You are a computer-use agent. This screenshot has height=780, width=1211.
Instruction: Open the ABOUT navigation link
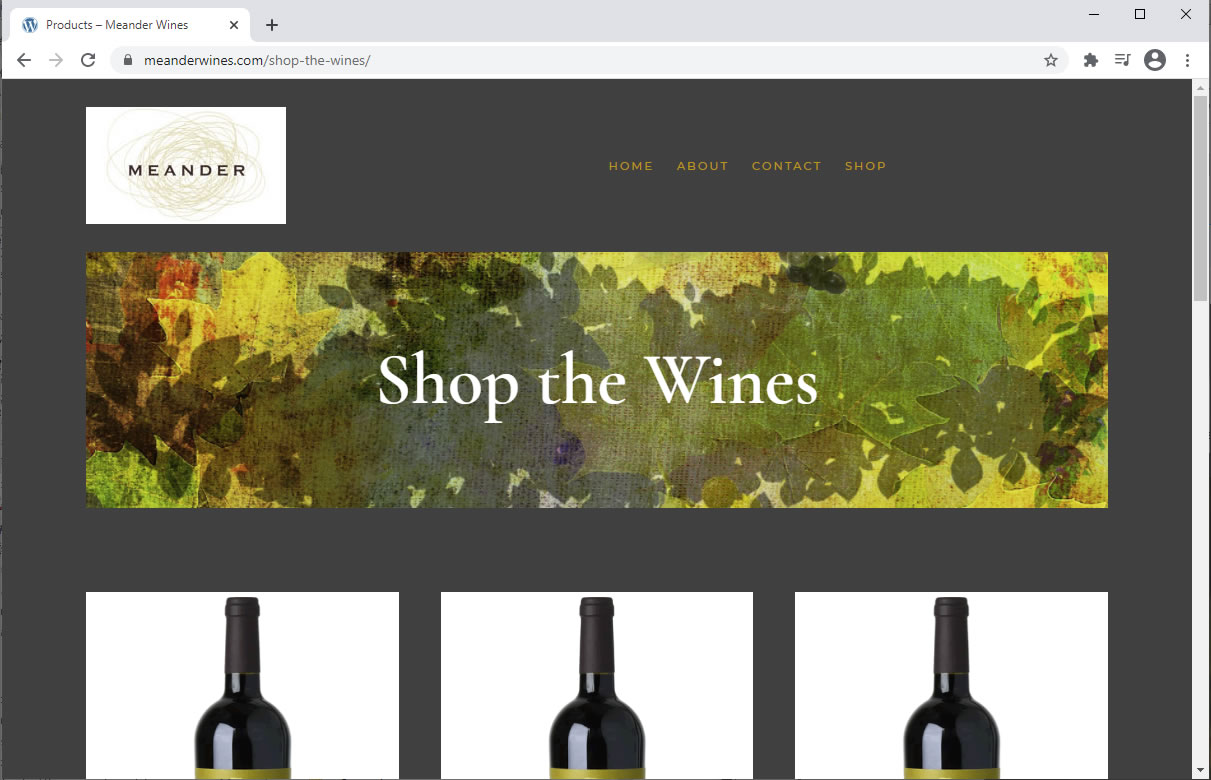(703, 166)
